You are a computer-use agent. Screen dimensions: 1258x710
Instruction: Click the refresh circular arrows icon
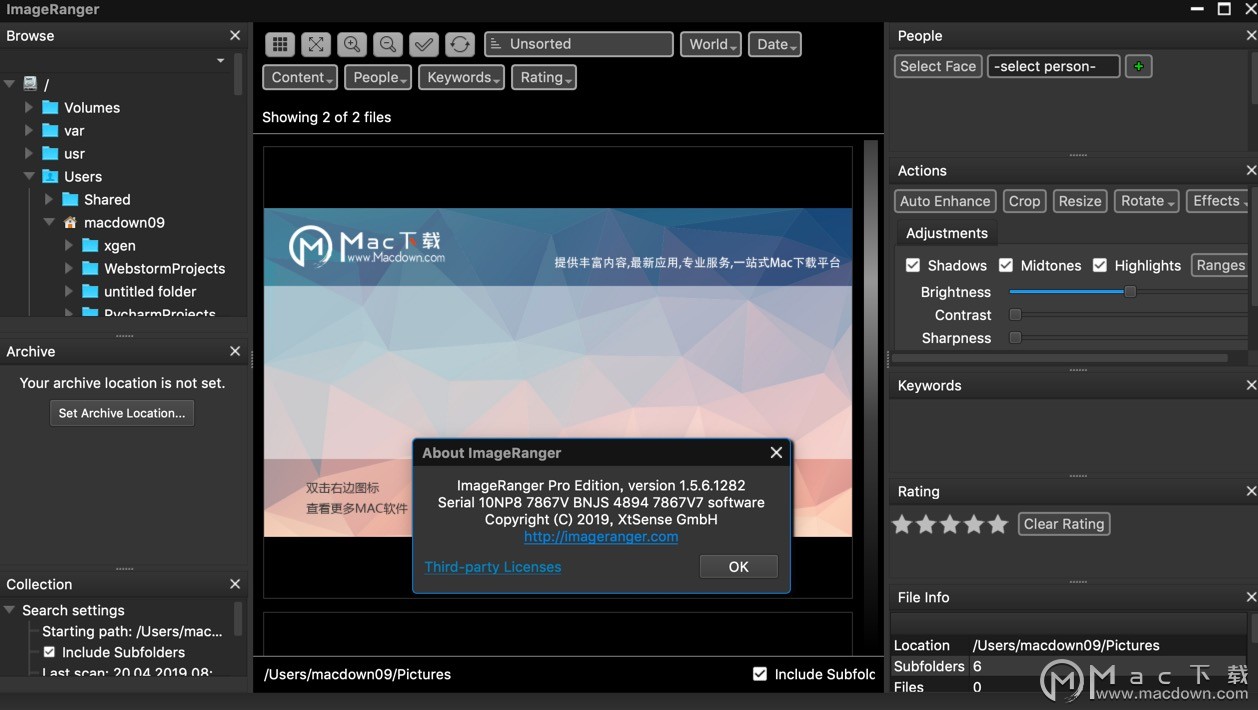tap(460, 44)
